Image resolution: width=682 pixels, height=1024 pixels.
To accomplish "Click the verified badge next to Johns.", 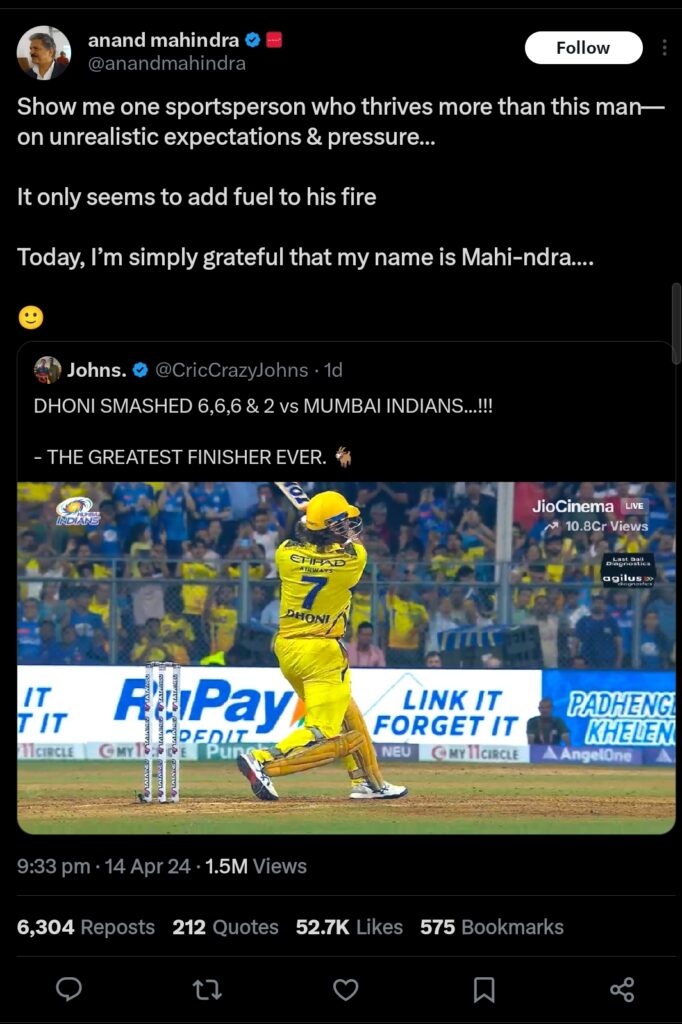I will coord(140,370).
